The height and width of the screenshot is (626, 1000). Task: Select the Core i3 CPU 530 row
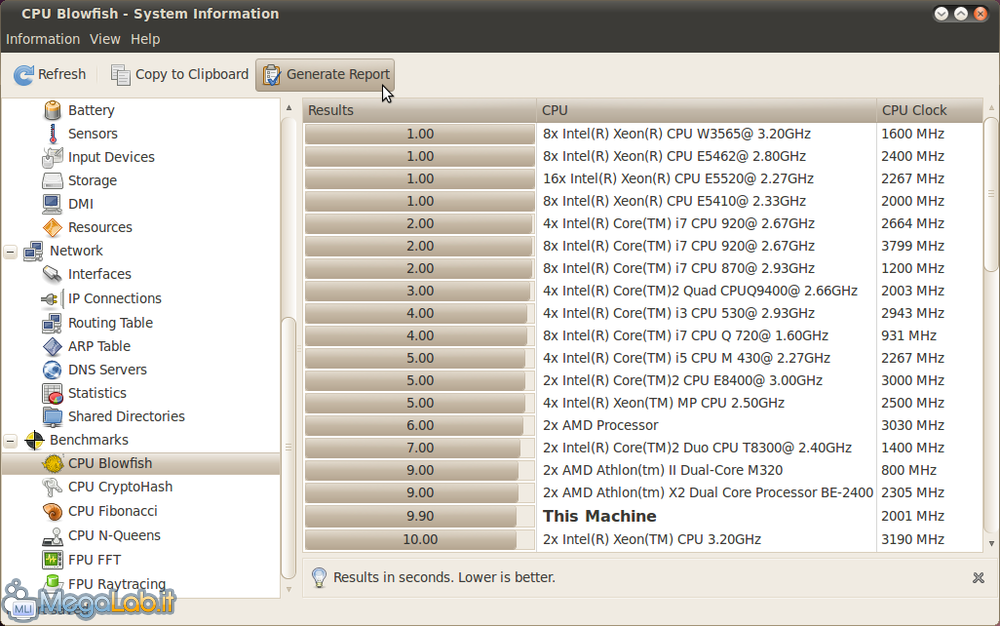[x=643, y=313]
